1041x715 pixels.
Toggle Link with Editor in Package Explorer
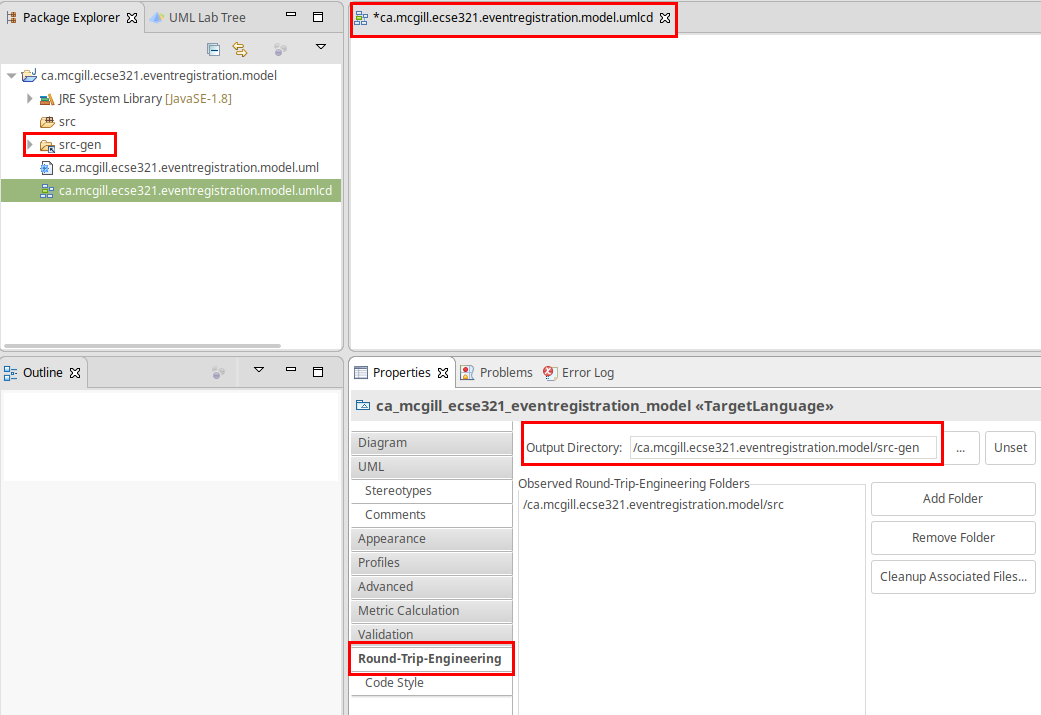coord(240,49)
